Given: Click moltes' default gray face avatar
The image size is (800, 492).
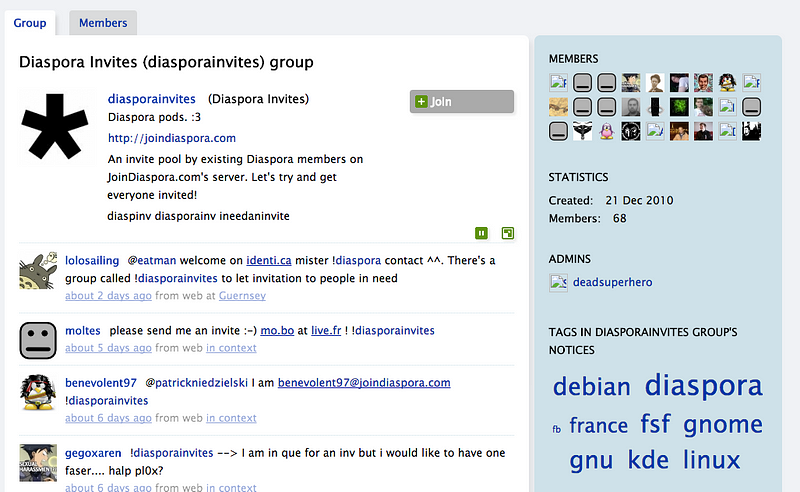Looking at the screenshot, I should pyautogui.click(x=38, y=340).
